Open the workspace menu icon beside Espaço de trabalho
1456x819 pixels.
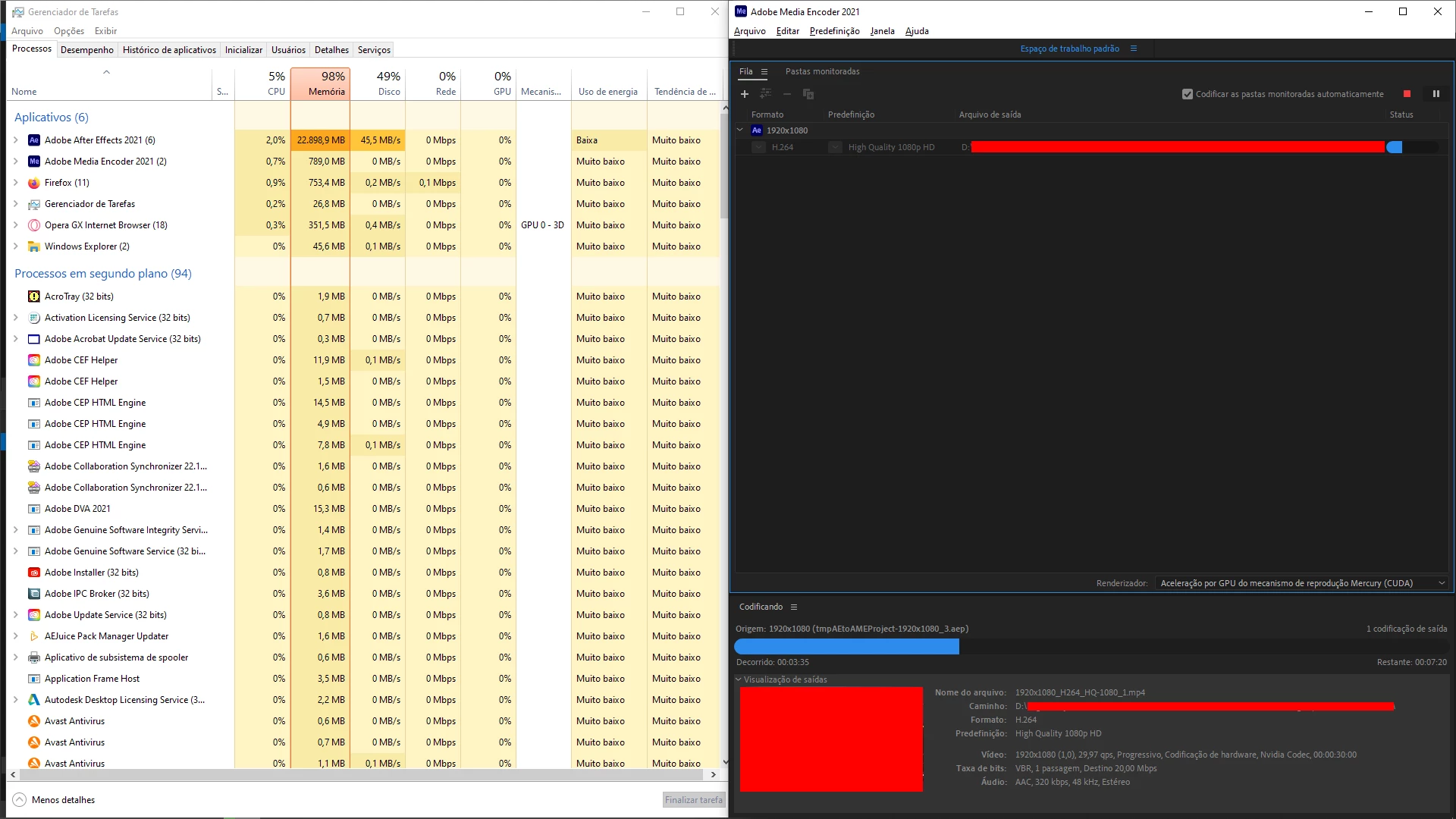click(1134, 49)
